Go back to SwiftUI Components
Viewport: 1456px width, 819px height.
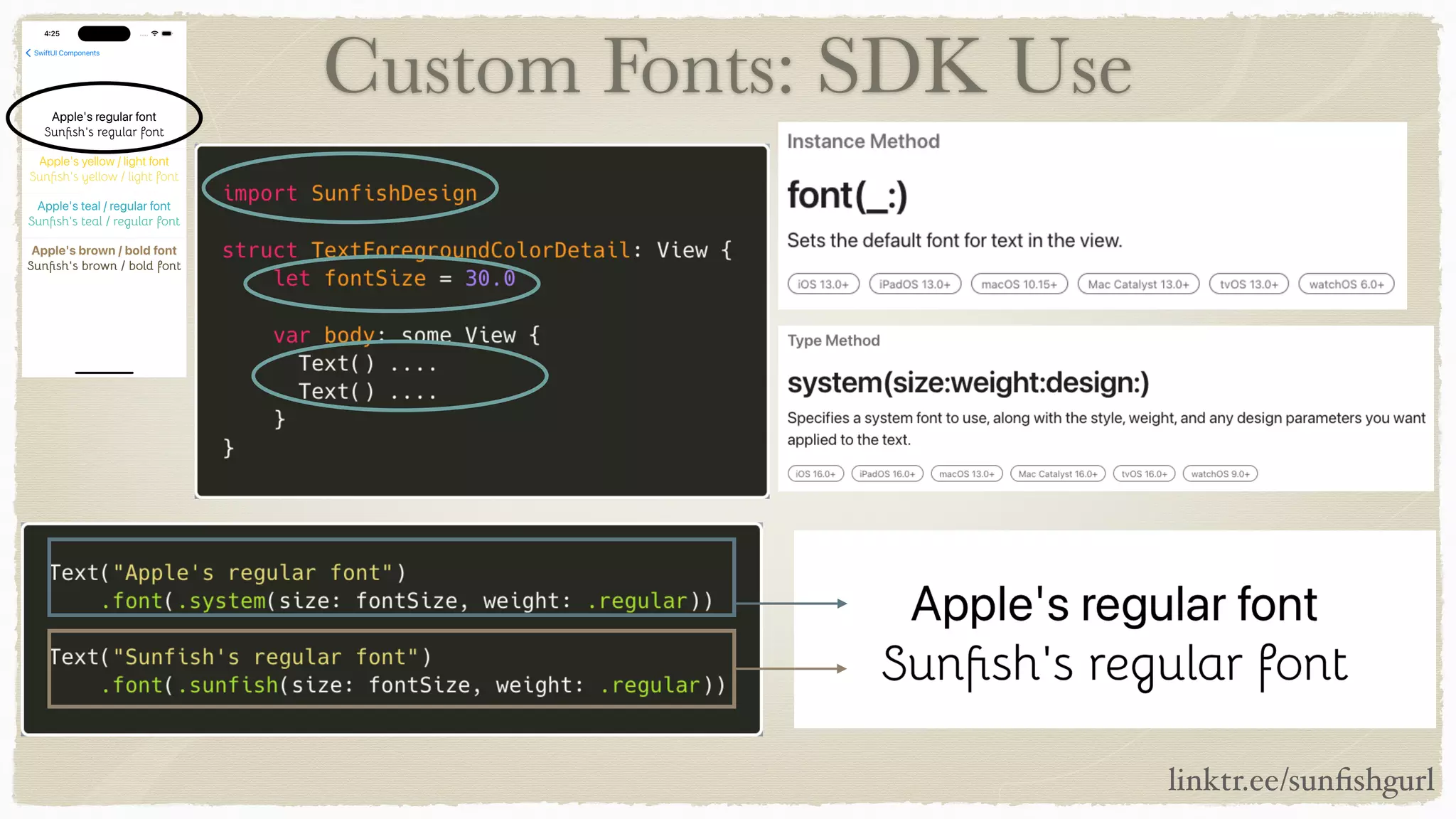(x=63, y=53)
